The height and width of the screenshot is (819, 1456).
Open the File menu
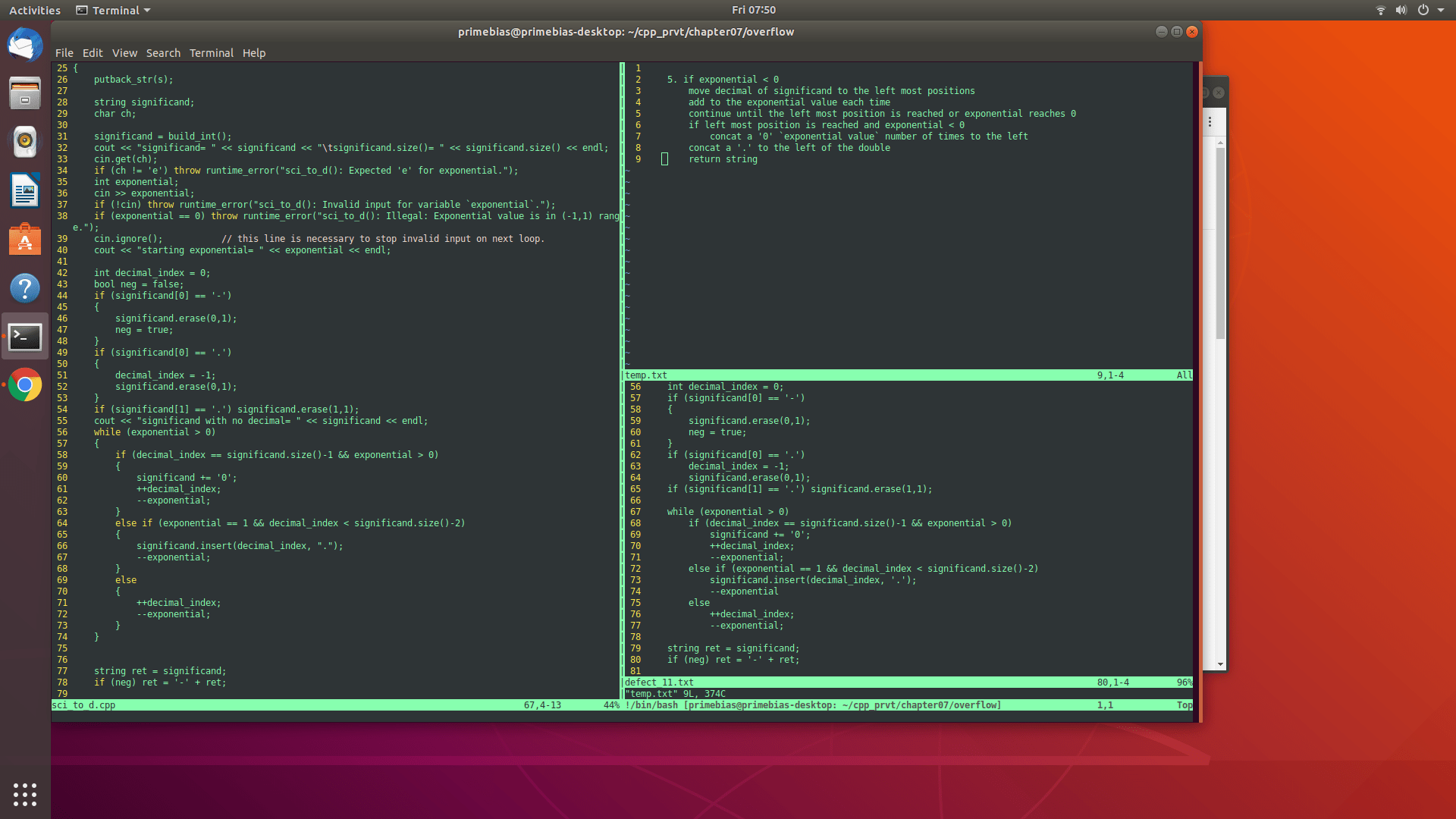64,53
